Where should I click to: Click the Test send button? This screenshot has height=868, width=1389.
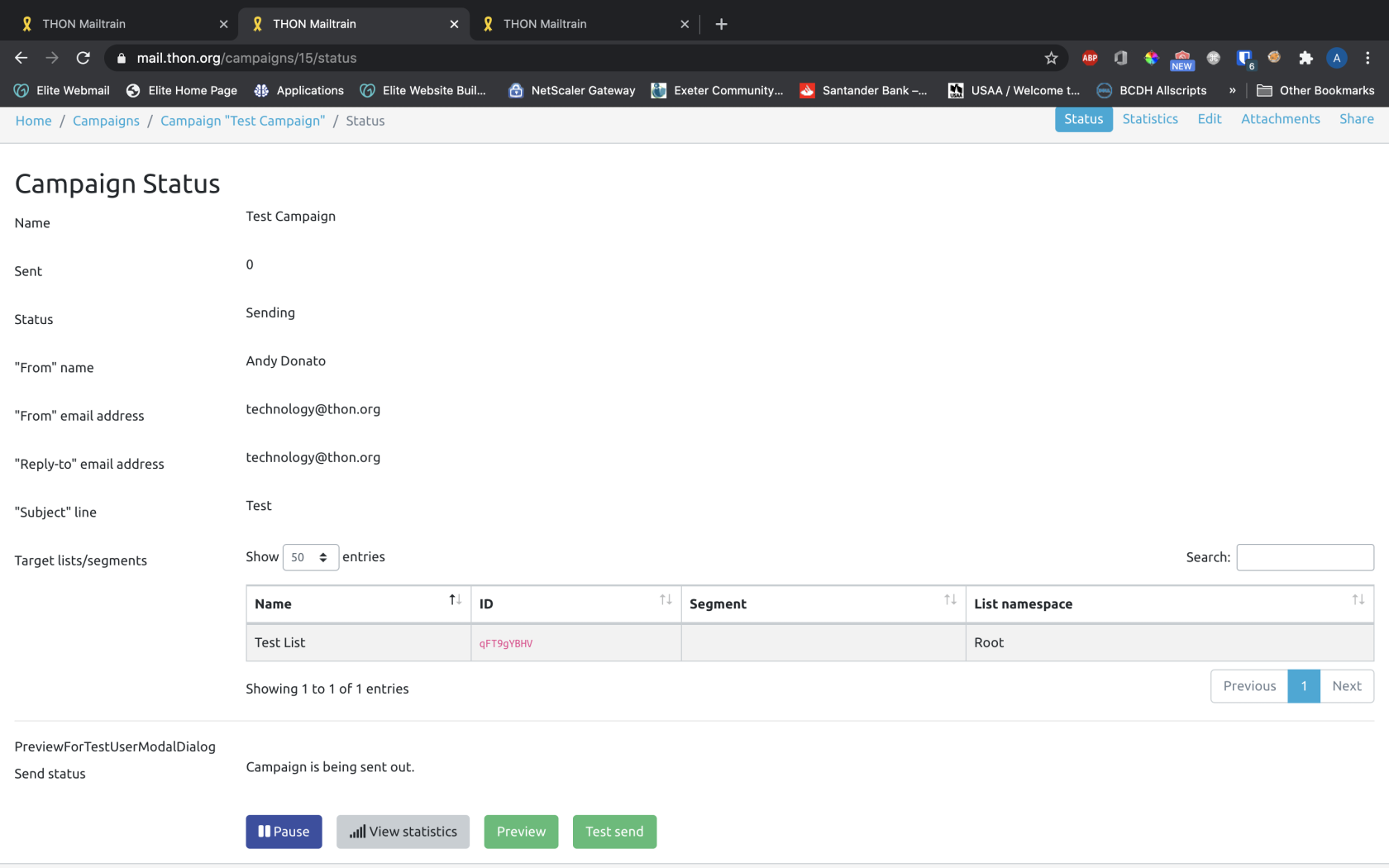[x=614, y=832]
